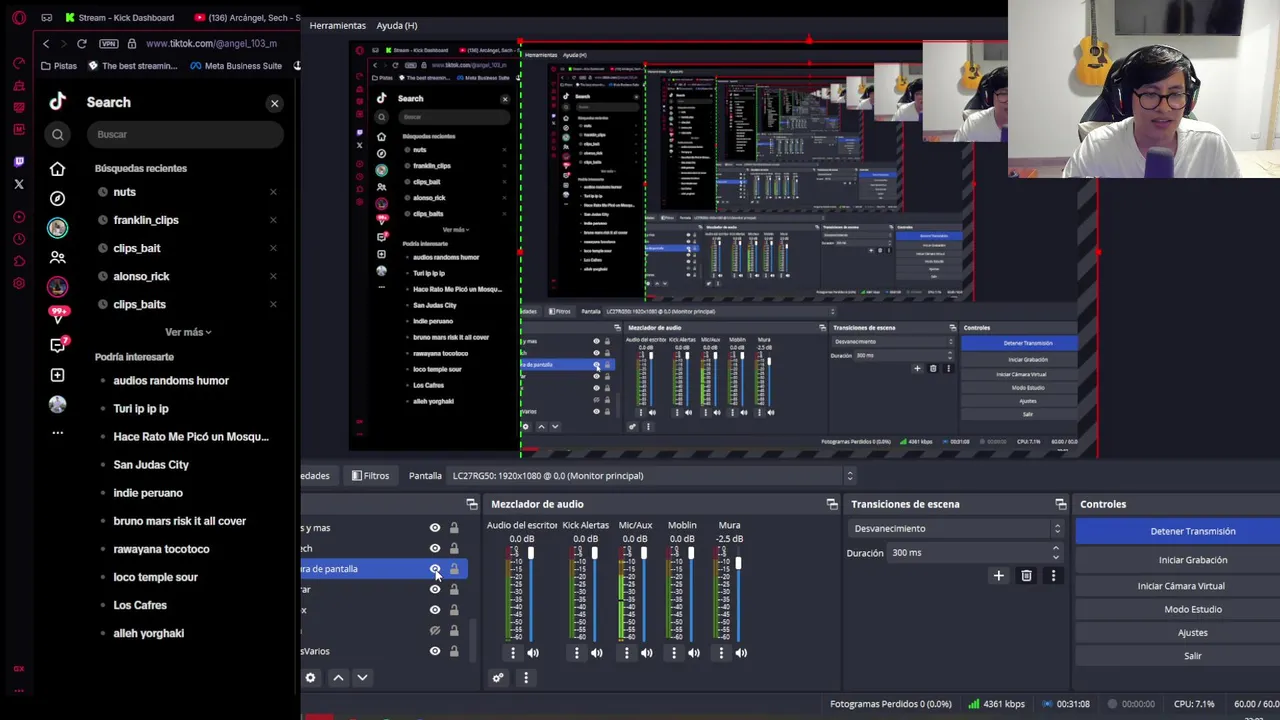Open advanced audio properties gear icon
The height and width of the screenshot is (720, 1280).
pyautogui.click(x=498, y=678)
